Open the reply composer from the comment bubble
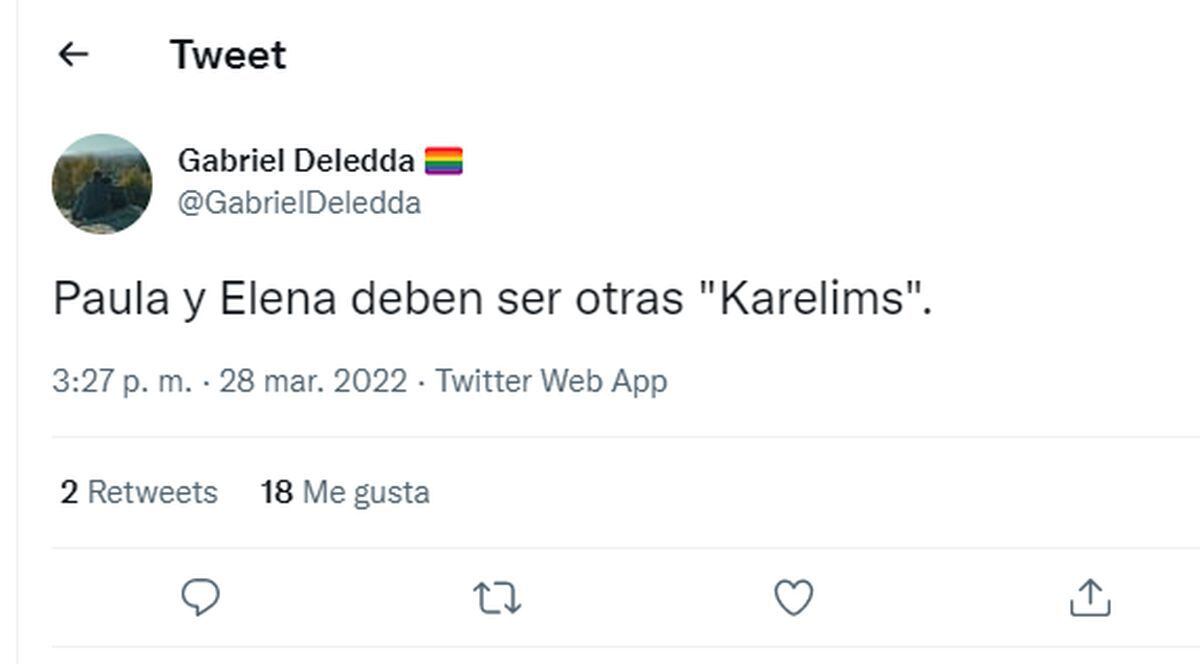The height and width of the screenshot is (664, 1200). pyautogui.click(x=200, y=597)
